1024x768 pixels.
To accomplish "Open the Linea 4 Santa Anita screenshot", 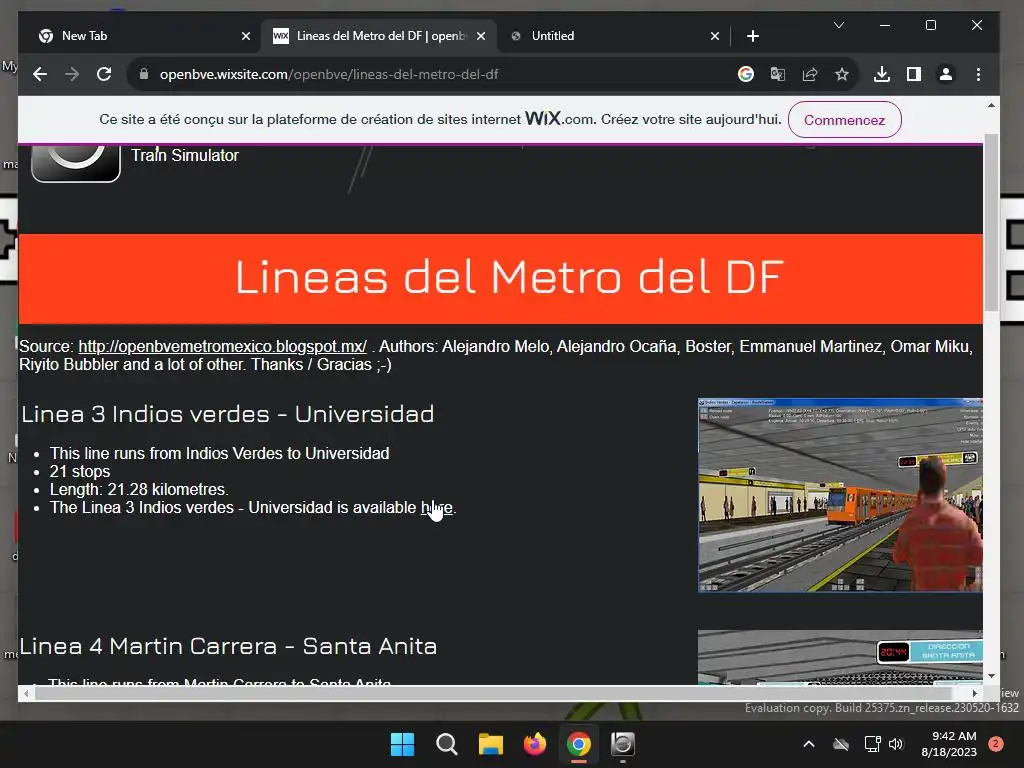I will (x=840, y=657).
